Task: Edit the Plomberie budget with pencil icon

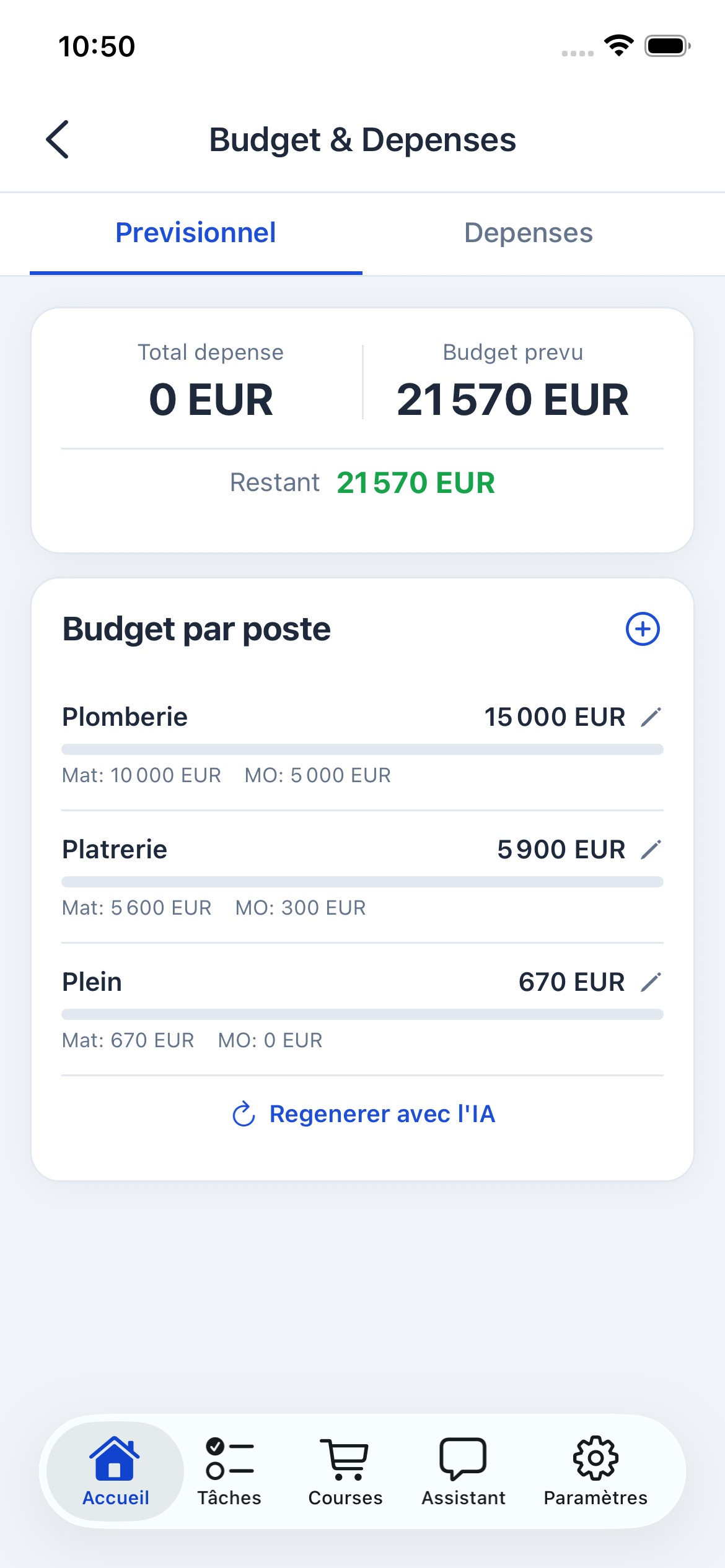Action: point(651,717)
